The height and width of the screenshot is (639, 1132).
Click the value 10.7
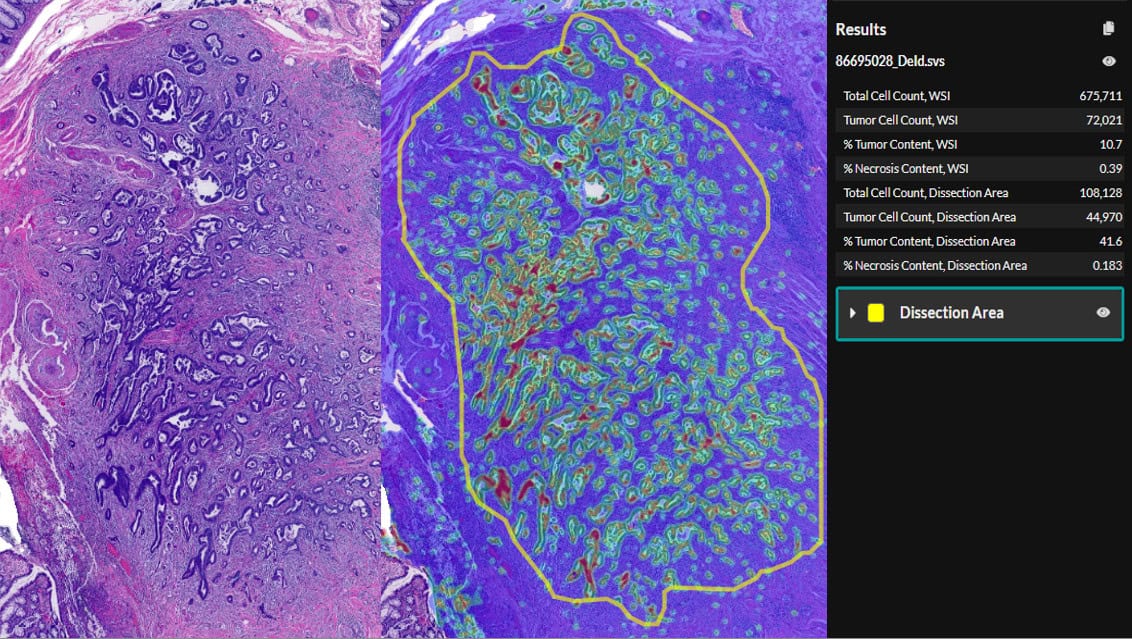[1110, 144]
